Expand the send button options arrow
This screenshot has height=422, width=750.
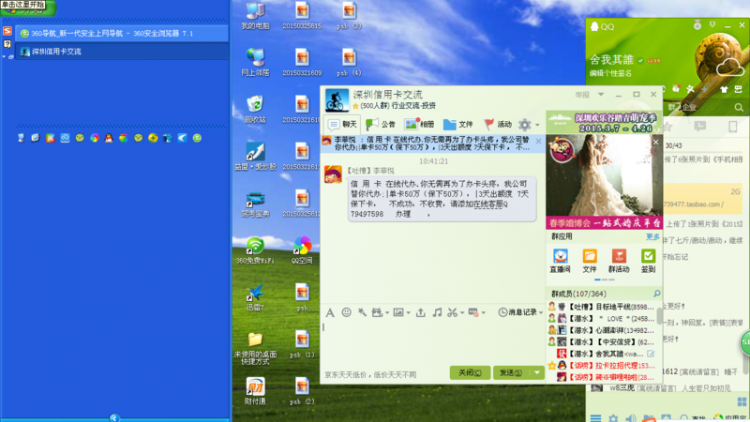[x=537, y=372]
